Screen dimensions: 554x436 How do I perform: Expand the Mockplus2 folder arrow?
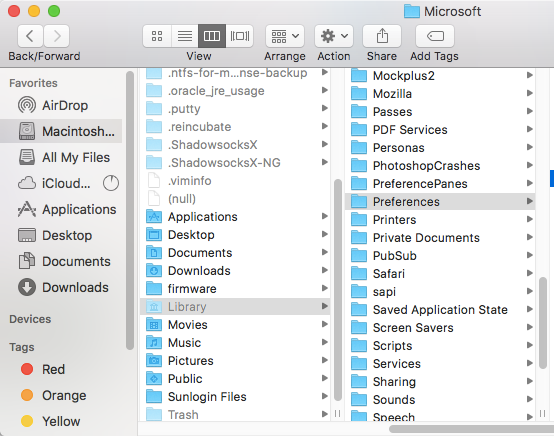tap(529, 75)
